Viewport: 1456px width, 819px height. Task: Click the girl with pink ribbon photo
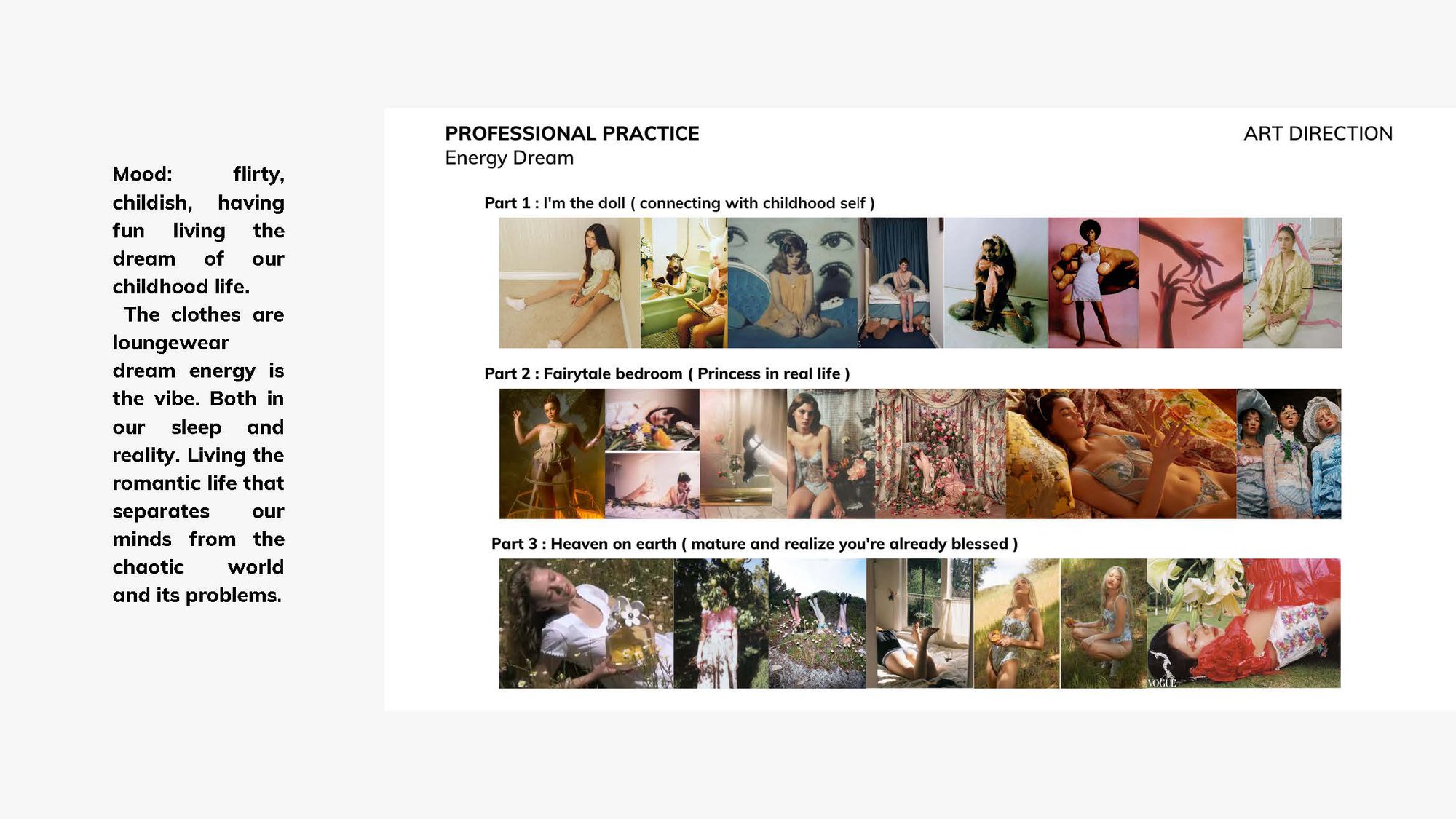point(1292,282)
